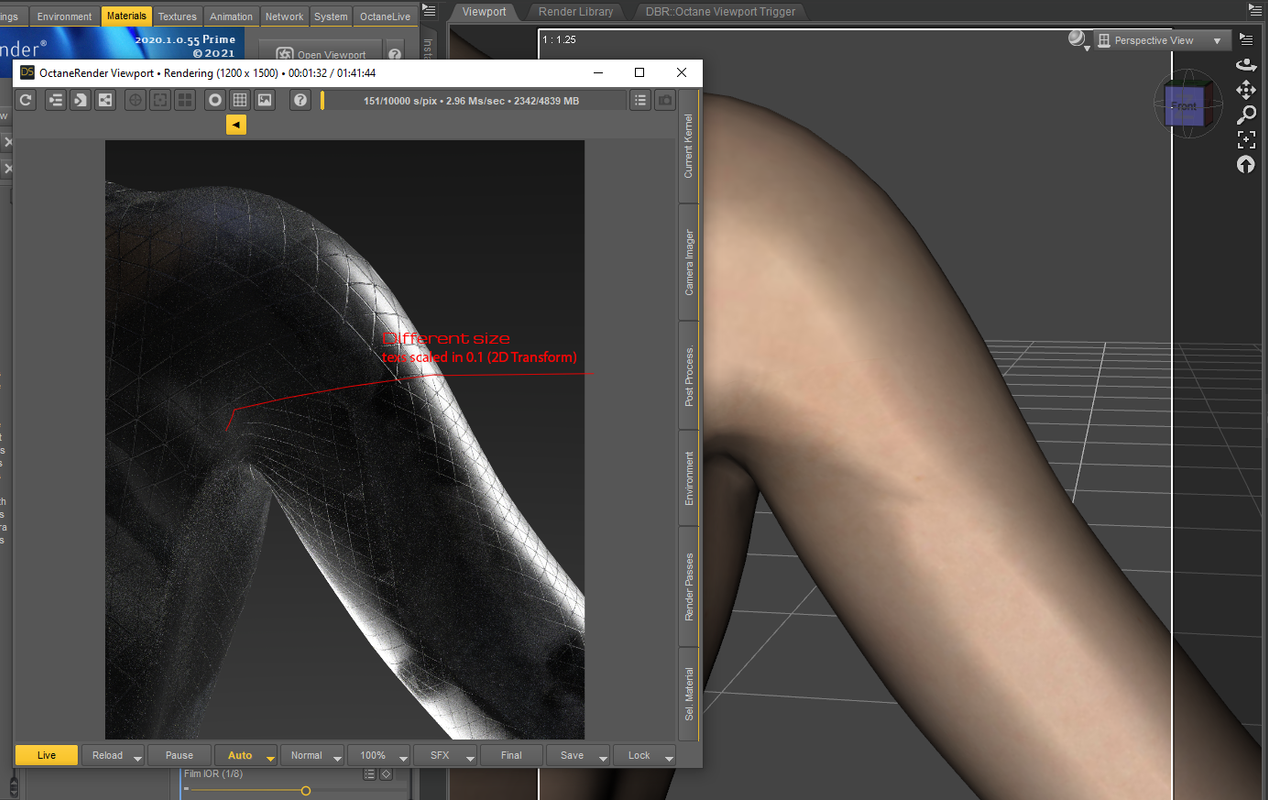Click the help icon next to Open Viewport
This screenshot has height=800, width=1268.
pyautogui.click(x=395, y=55)
